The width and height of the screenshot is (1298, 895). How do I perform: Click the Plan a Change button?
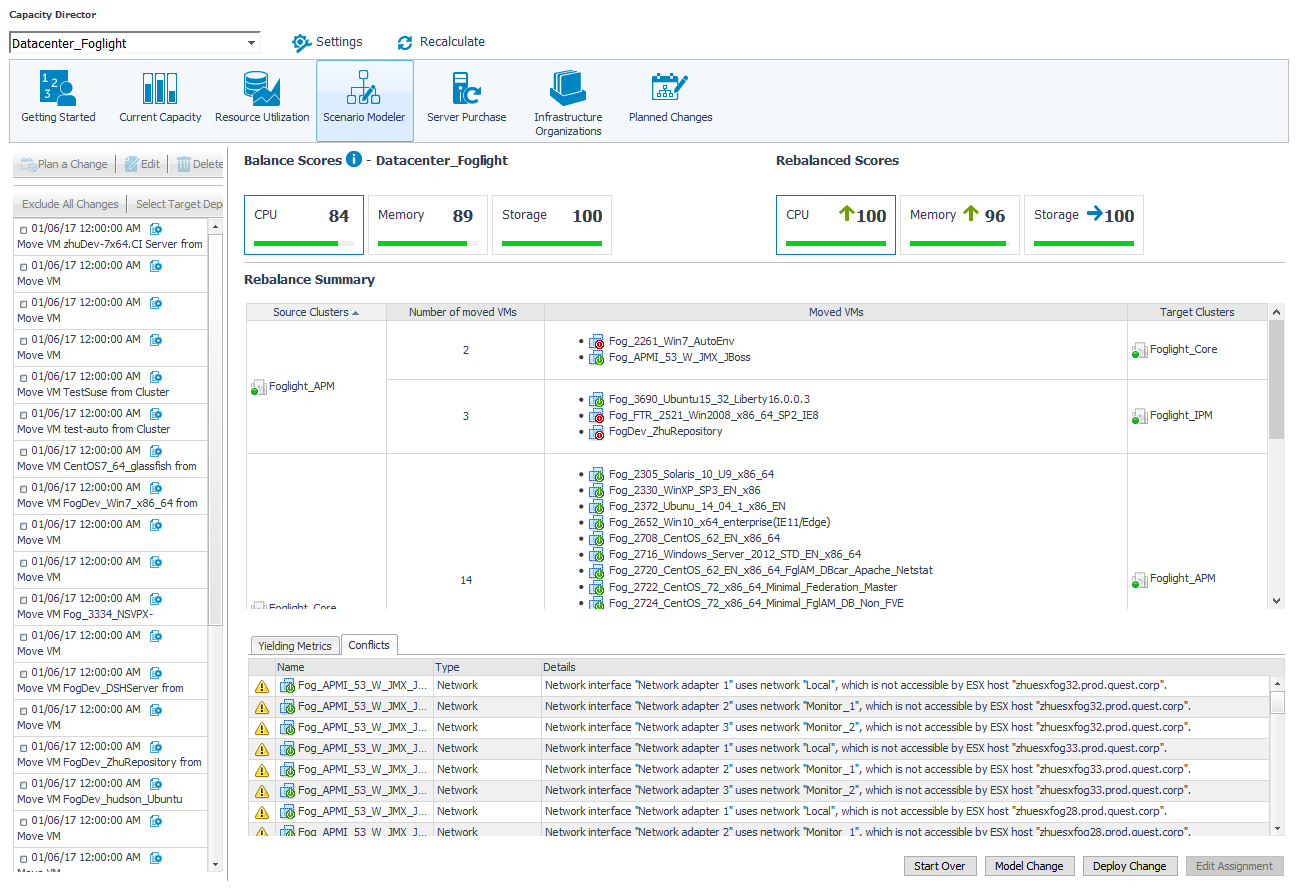click(x=64, y=164)
